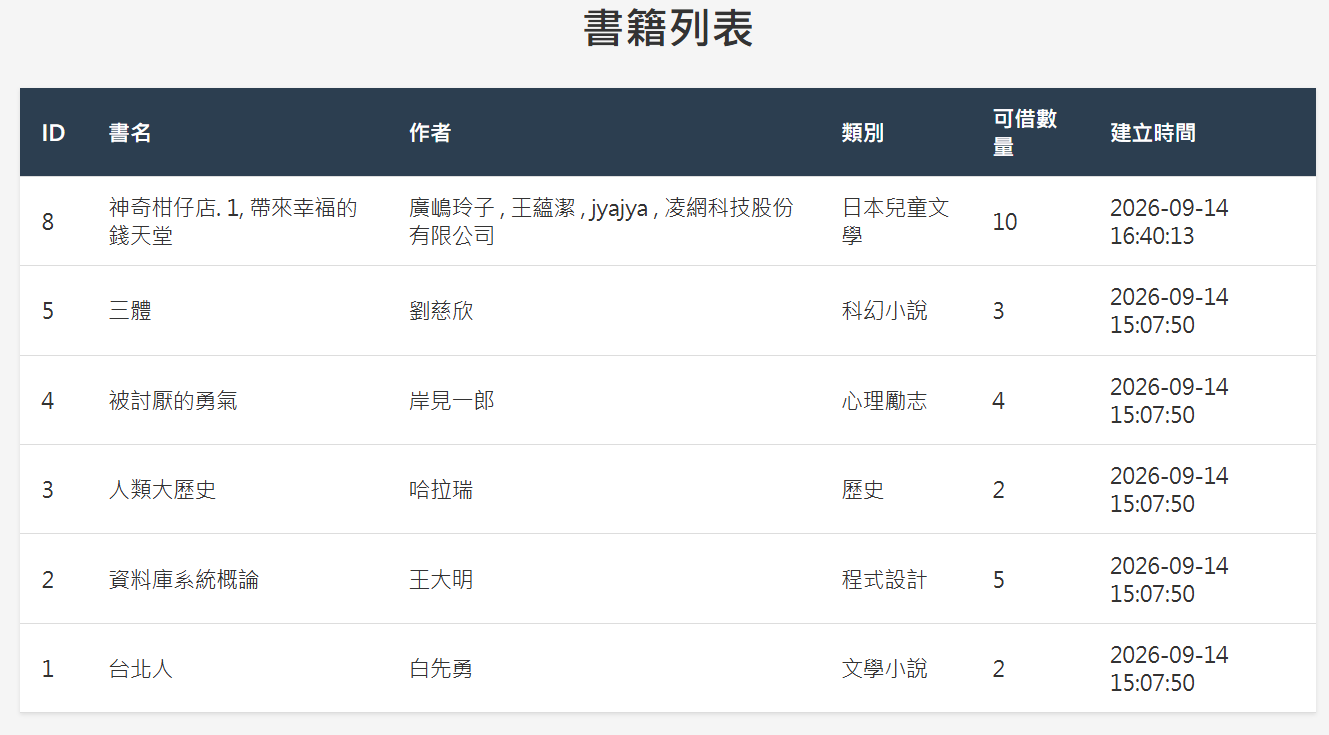The height and width of the screenshot is (735, 1329).
Task: Click the 書籍列表 page heading
Action: click(668, 28)
